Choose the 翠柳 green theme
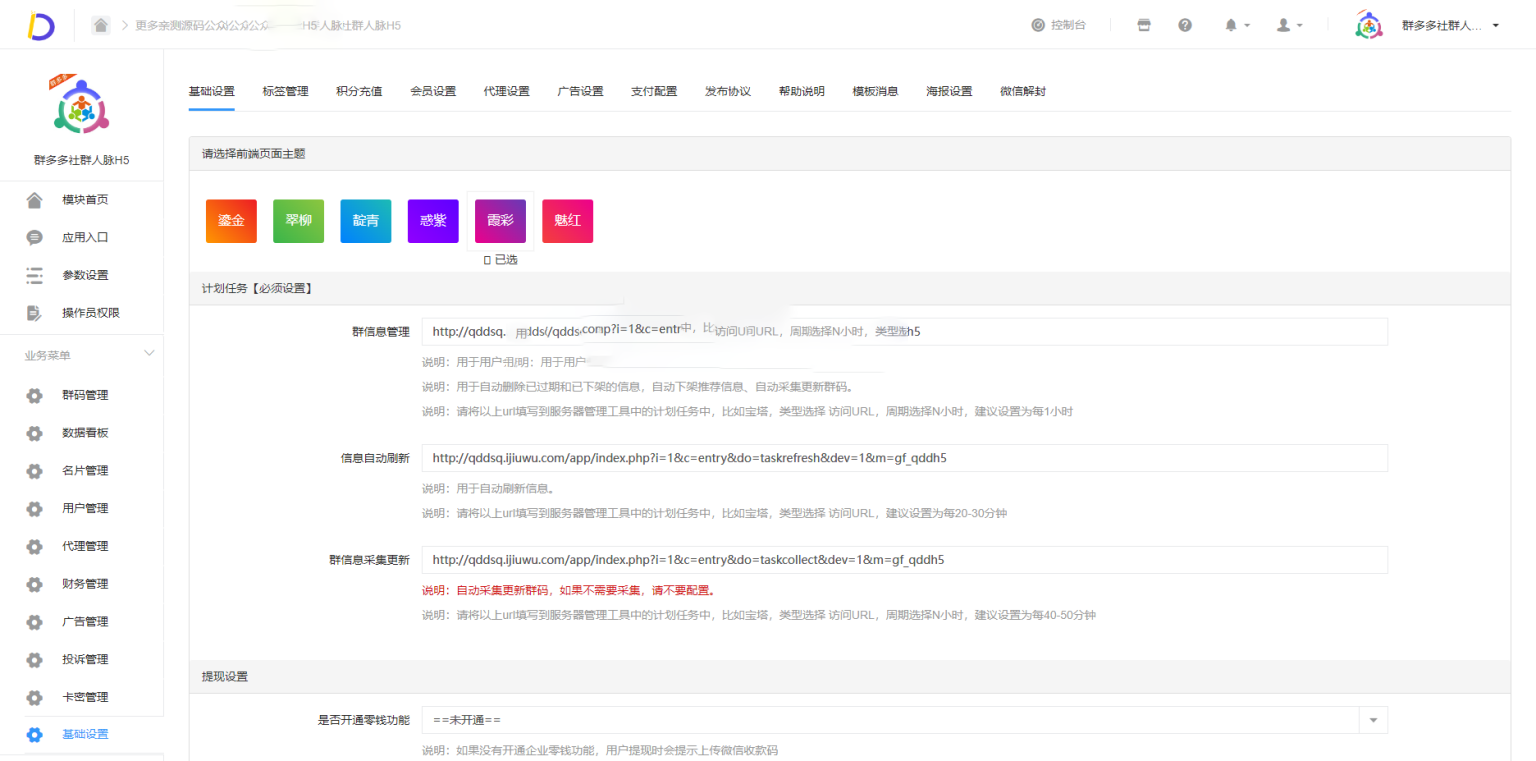 coord(298,221)
